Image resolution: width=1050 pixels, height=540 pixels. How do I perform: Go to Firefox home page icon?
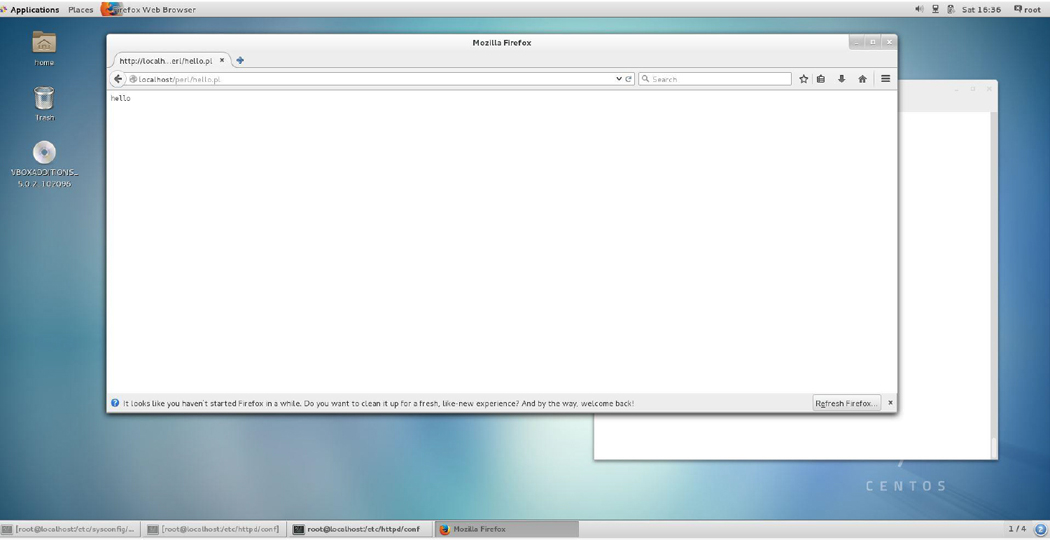[x=862, y=79]
